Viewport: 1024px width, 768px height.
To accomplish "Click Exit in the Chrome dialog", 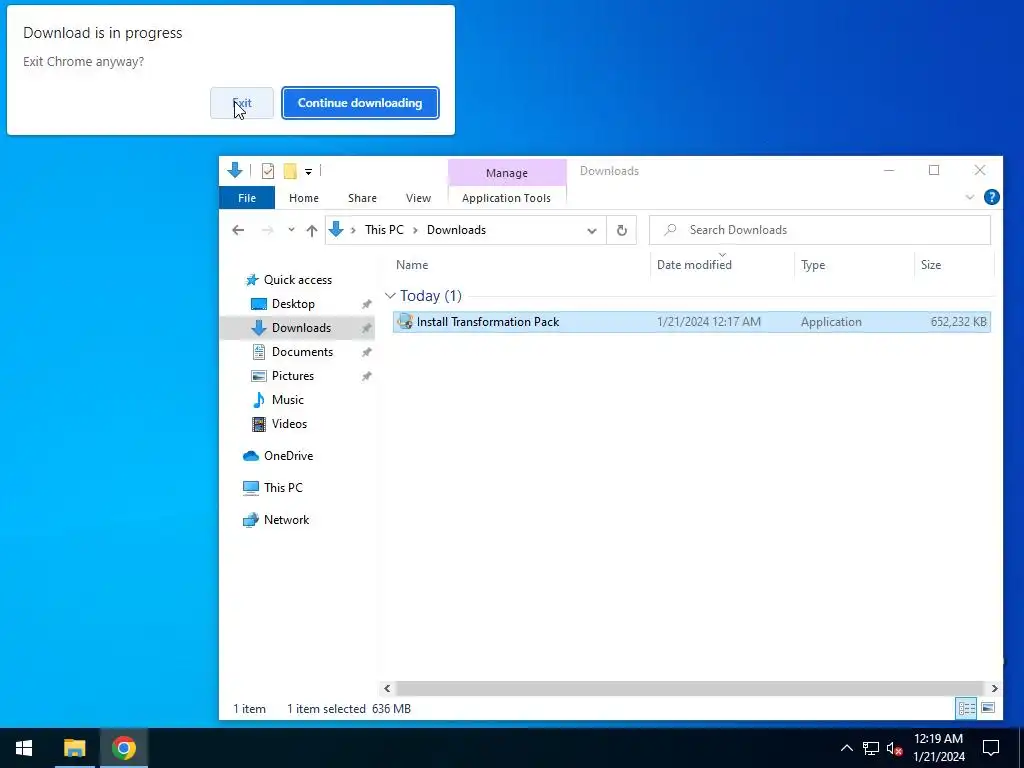I will coord(242,103).
